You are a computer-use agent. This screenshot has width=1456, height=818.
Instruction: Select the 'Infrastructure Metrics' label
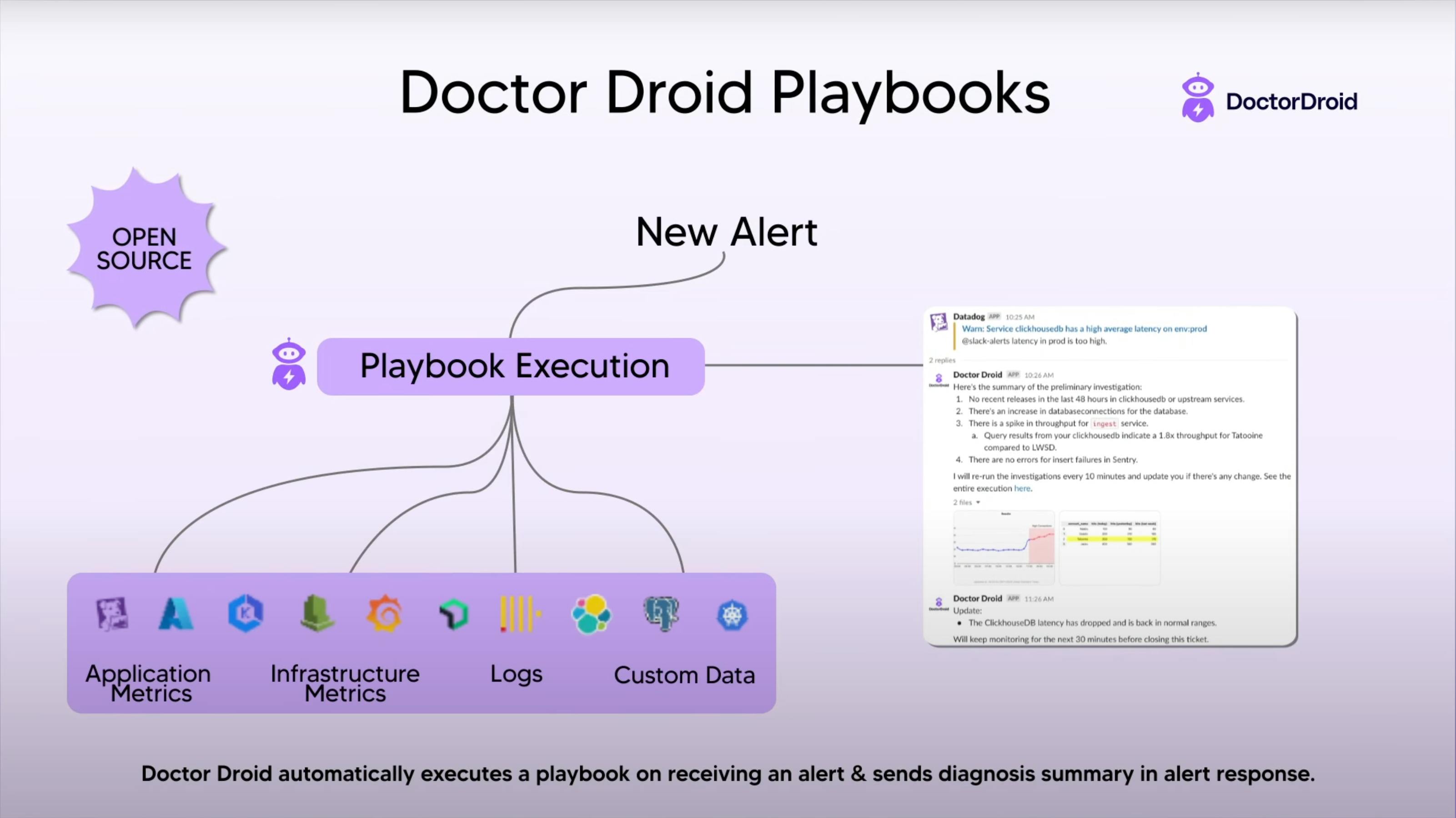click(x=345, y=683)
